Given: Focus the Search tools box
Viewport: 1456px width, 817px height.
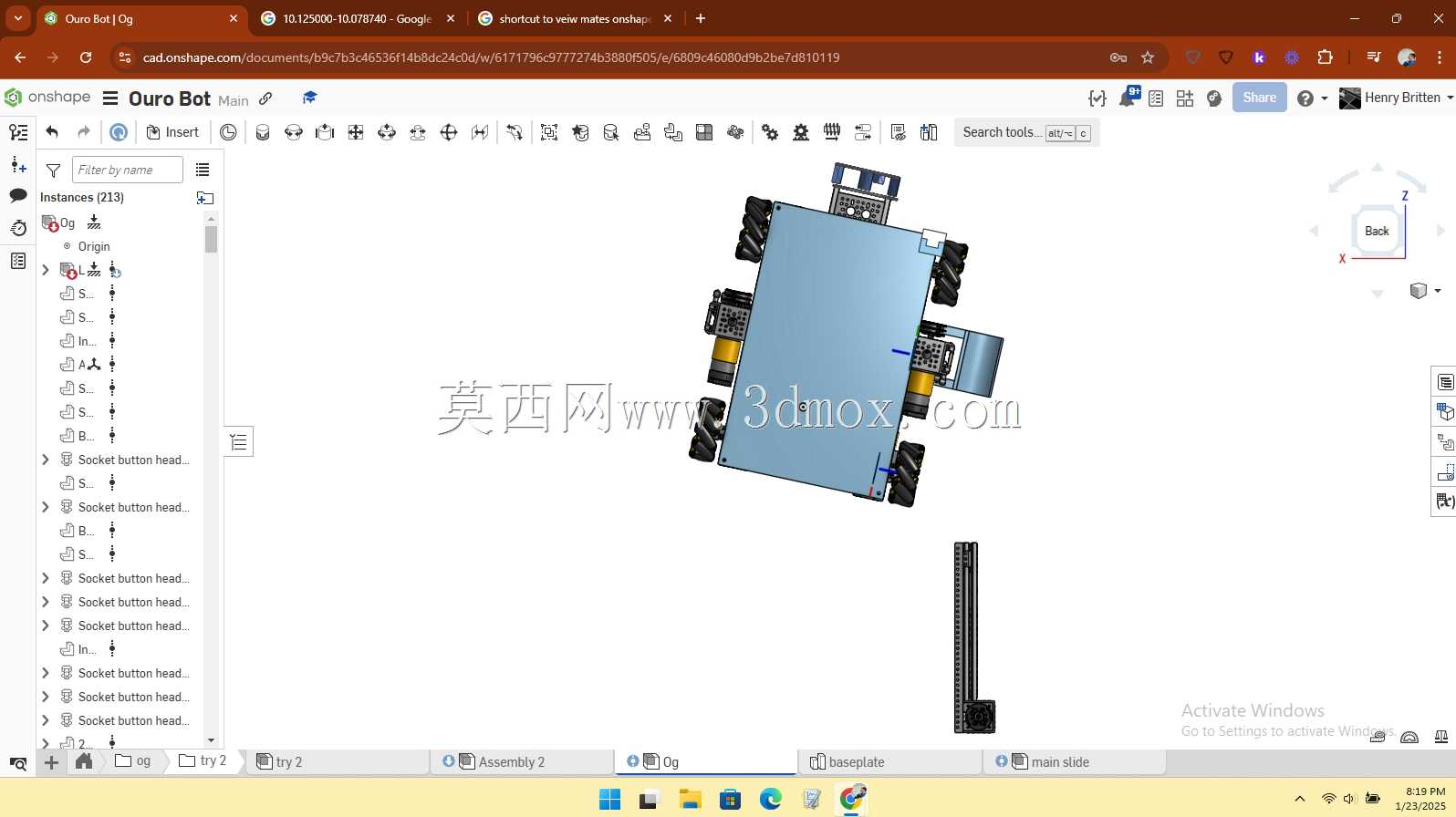Looking at the screenshot, I should [1026, 132].
